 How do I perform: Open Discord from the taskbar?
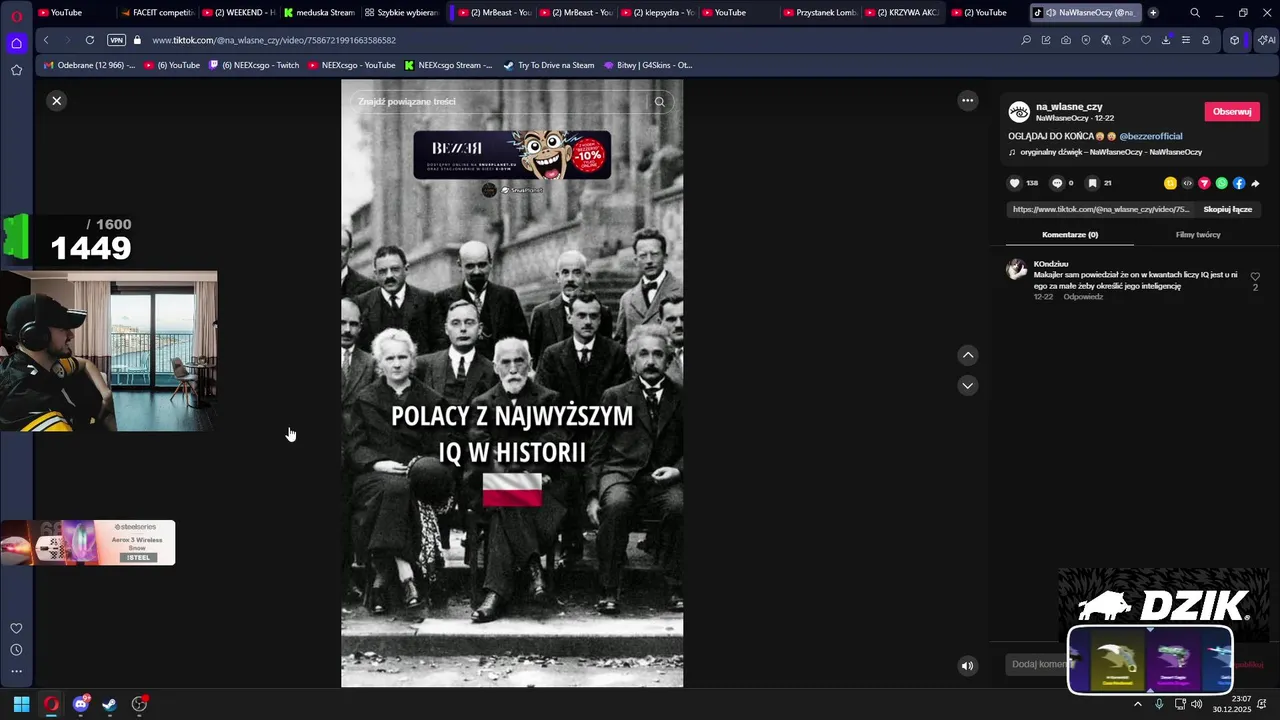point(80,704)
